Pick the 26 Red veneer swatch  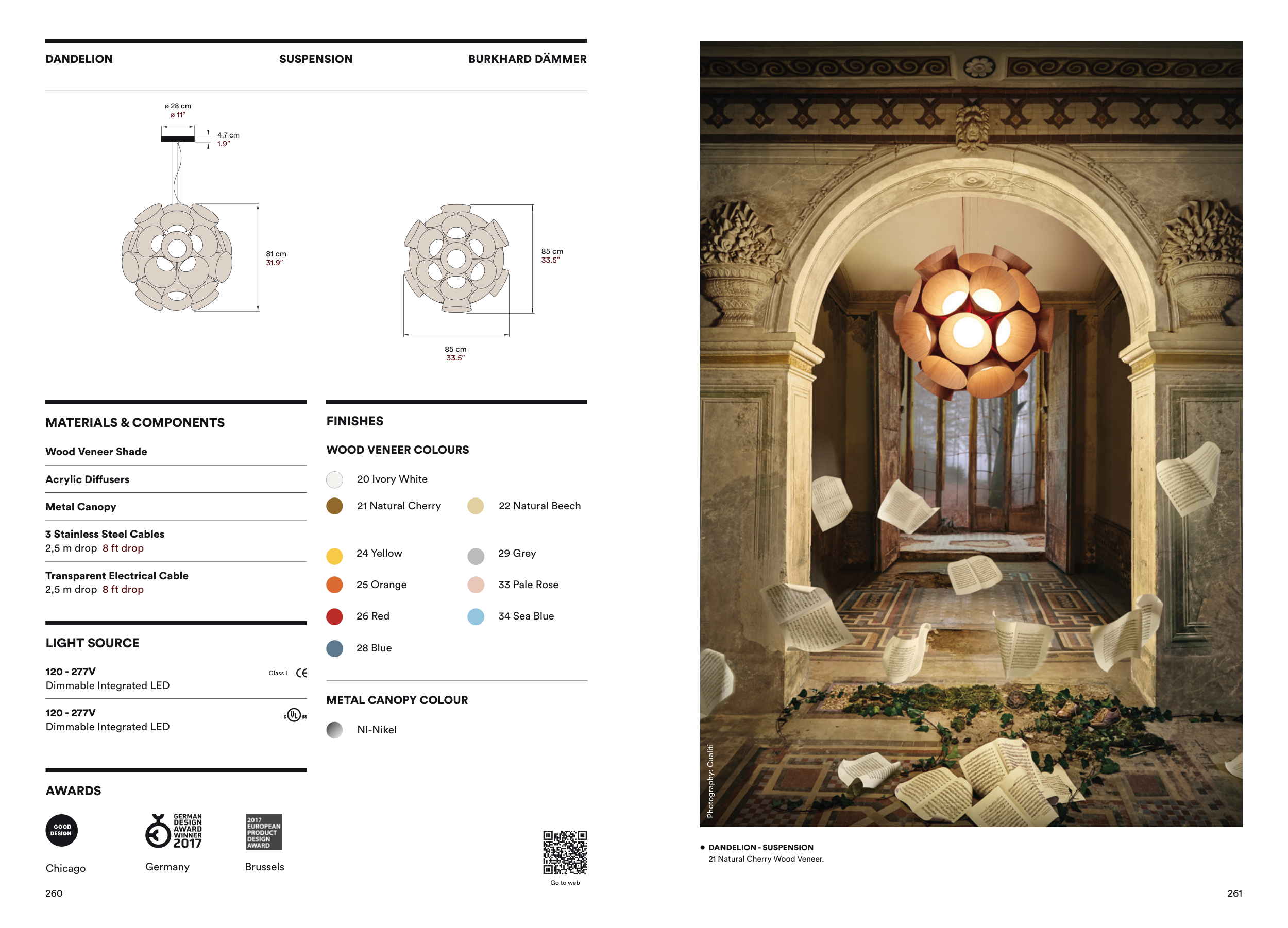334,616
